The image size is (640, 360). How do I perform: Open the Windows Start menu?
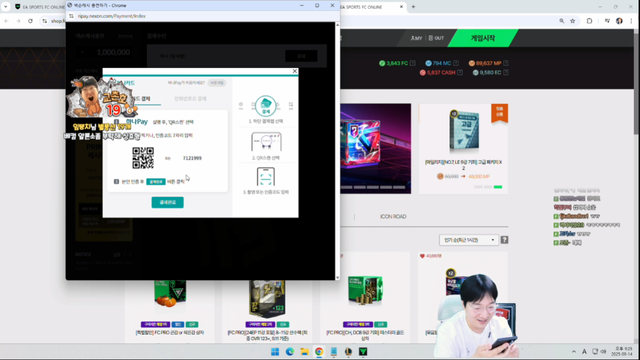275,352
